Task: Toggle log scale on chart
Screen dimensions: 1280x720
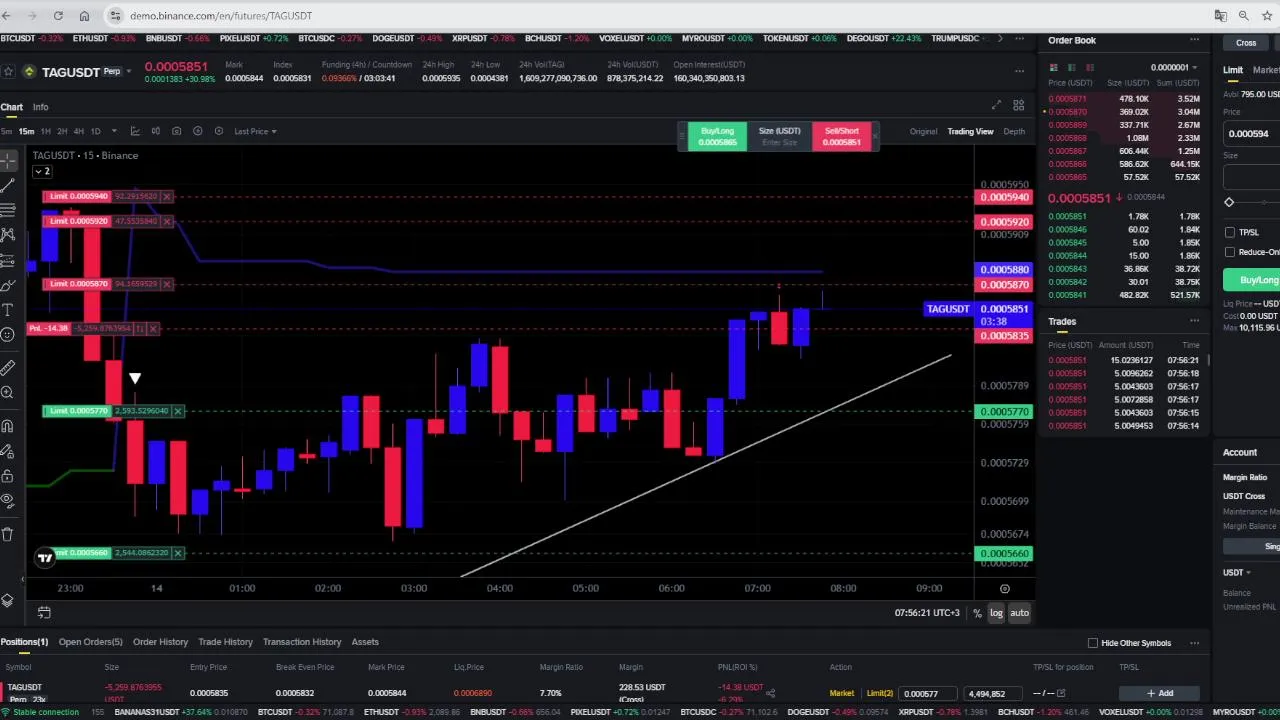Action: pyautogui.click(x=996, y=613)
